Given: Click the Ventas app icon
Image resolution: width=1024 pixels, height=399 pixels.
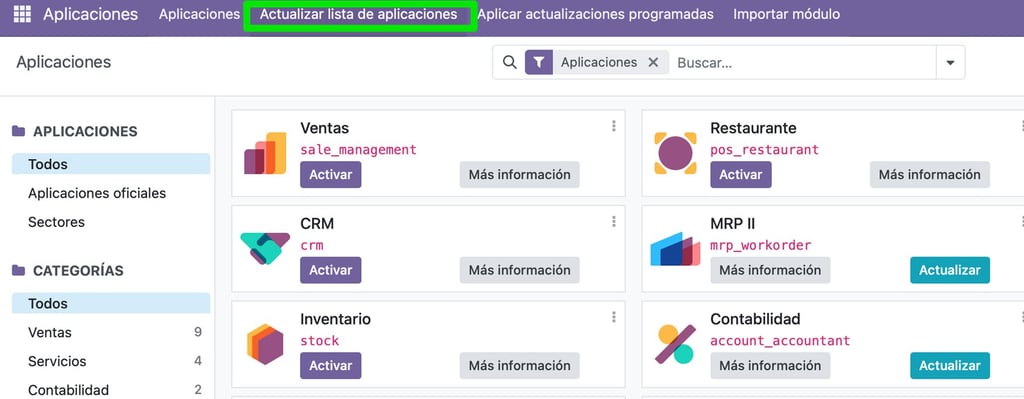Looking at the screenshot, I should [265, 153].
